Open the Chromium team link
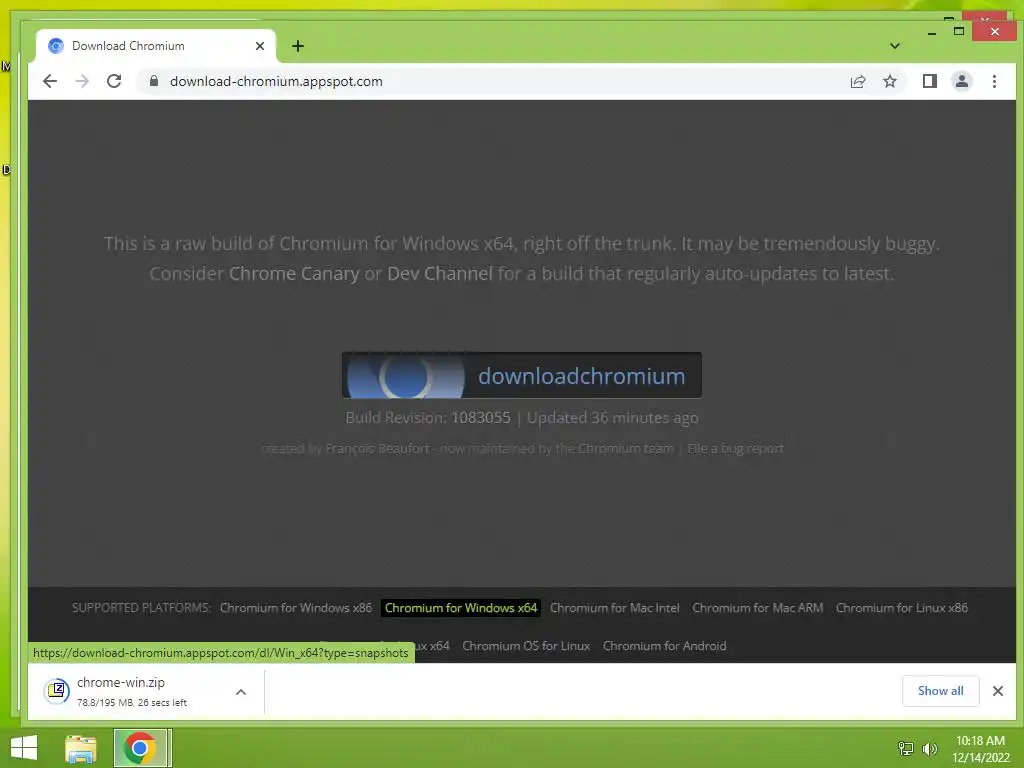1024x768 pixels. [x=626, y=449]
